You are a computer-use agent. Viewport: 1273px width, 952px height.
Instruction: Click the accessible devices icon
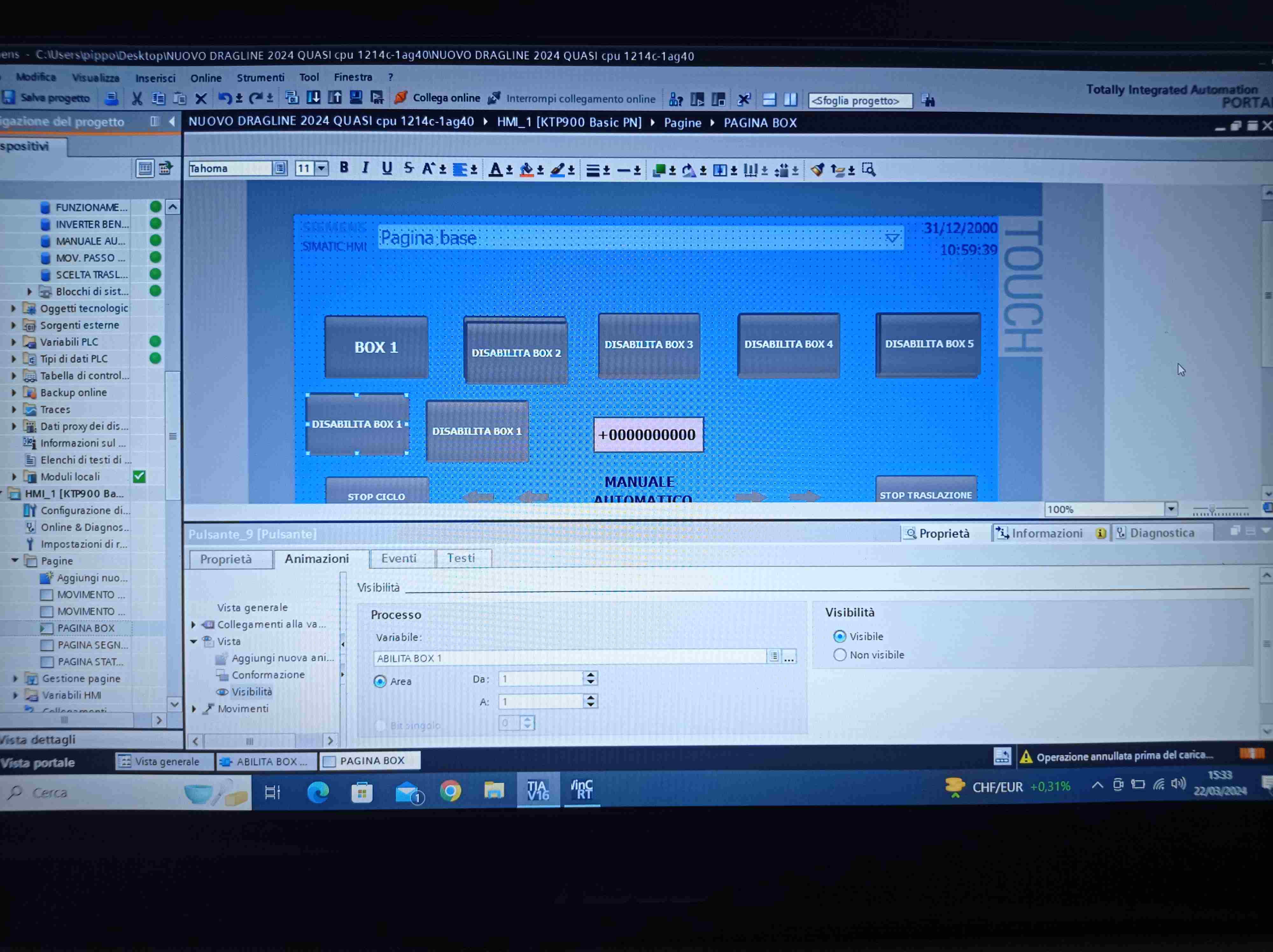tap(676, 100)
